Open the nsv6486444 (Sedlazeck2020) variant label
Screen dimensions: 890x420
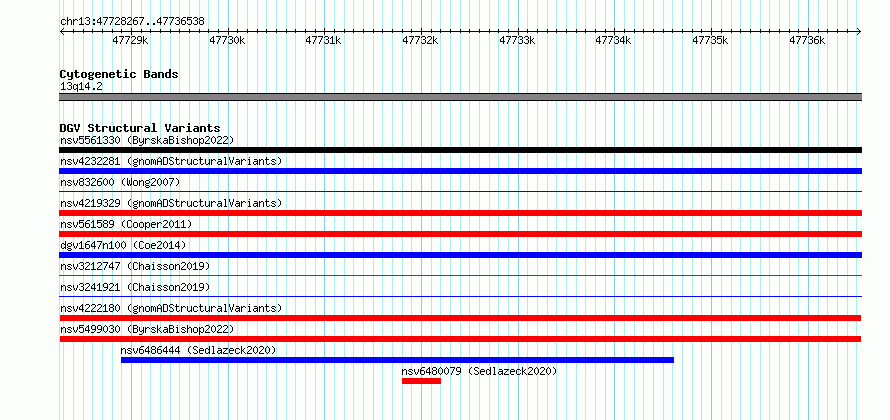(199, 350)
